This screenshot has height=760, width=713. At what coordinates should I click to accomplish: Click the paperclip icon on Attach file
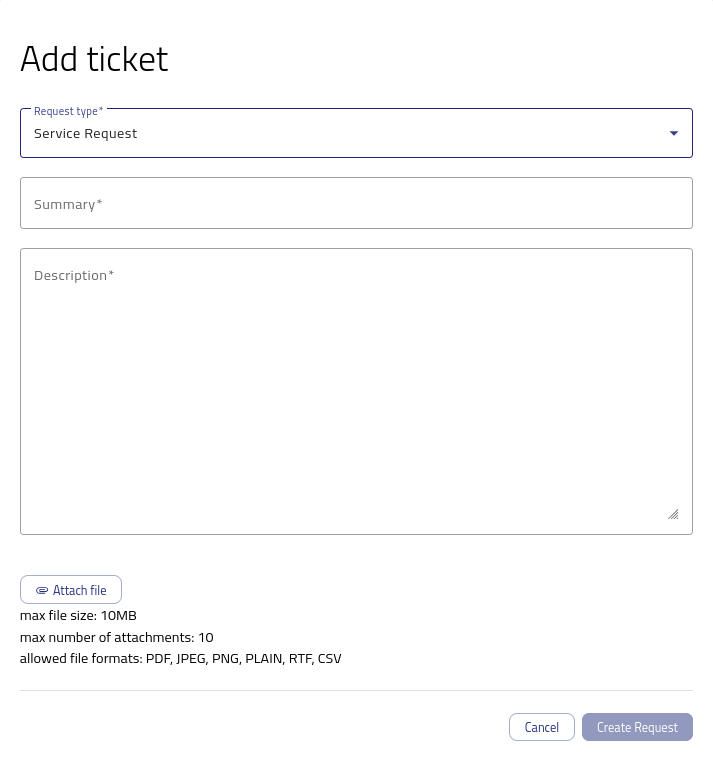42,590
